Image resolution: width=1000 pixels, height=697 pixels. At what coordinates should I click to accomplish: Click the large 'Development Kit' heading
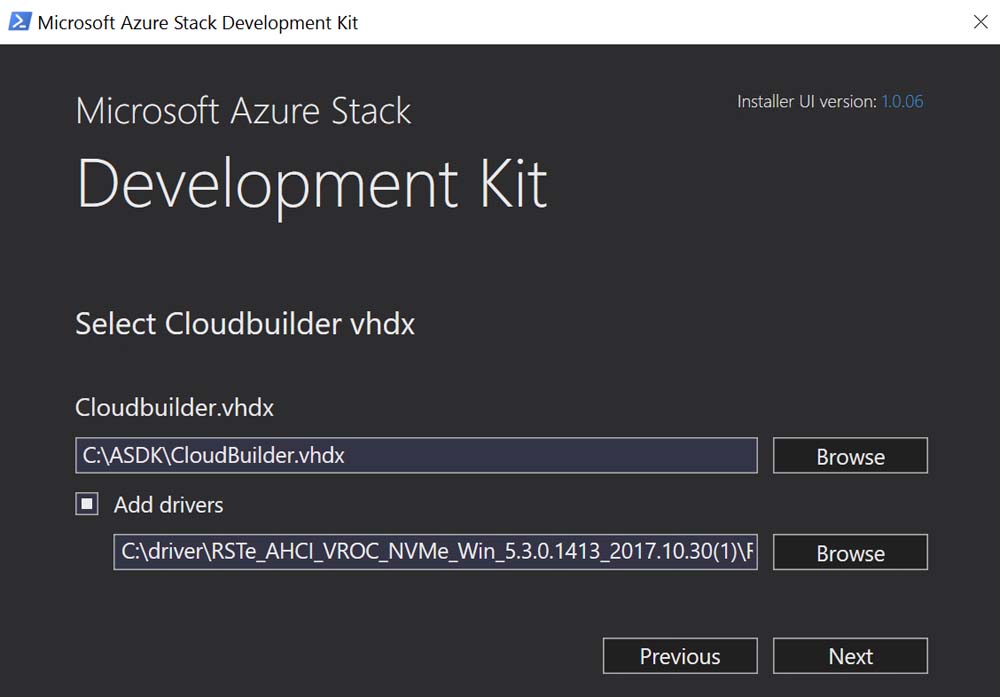pyautogui.click(x=312, y=183)
